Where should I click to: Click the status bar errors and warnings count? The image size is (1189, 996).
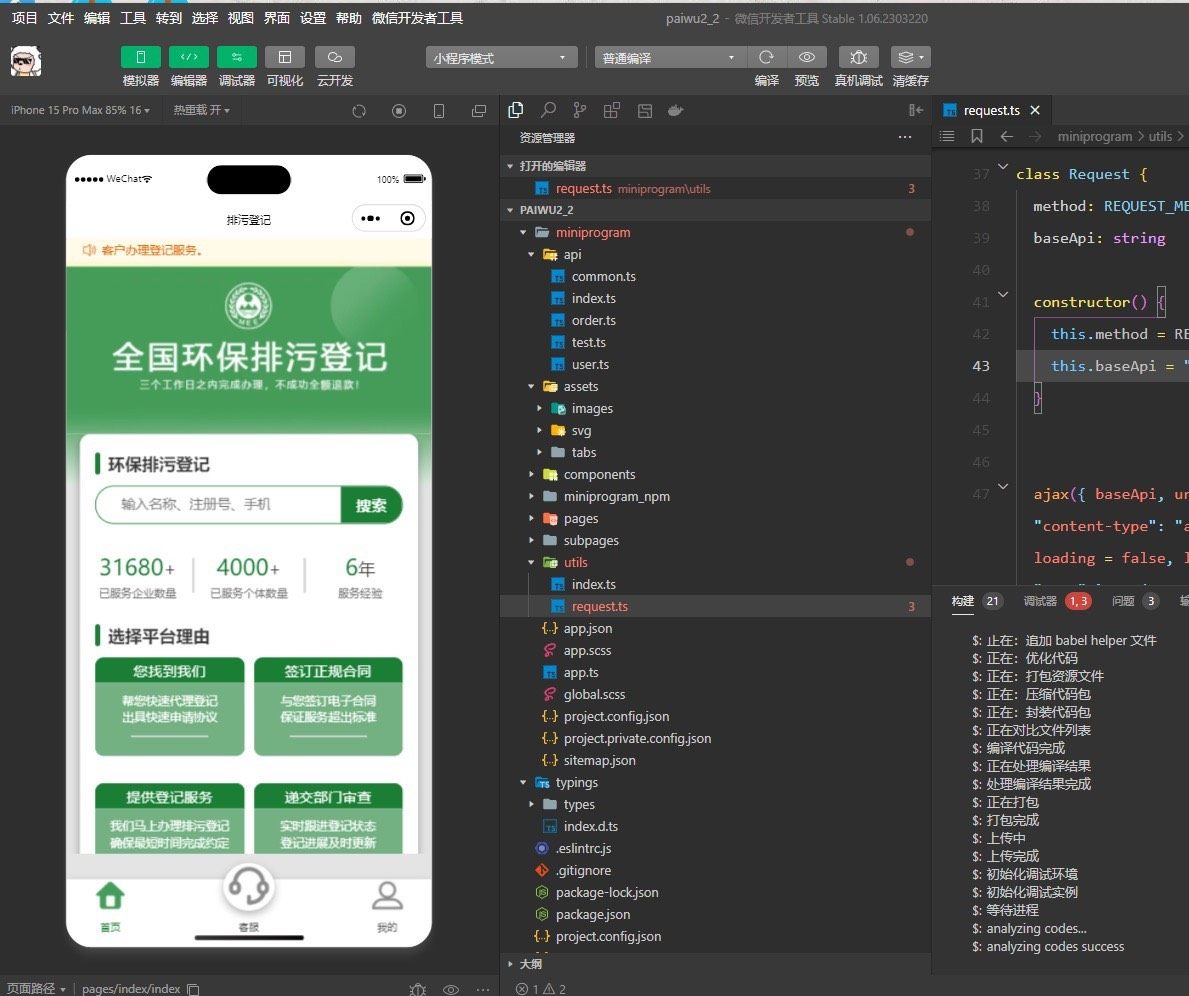pos(541,989)
